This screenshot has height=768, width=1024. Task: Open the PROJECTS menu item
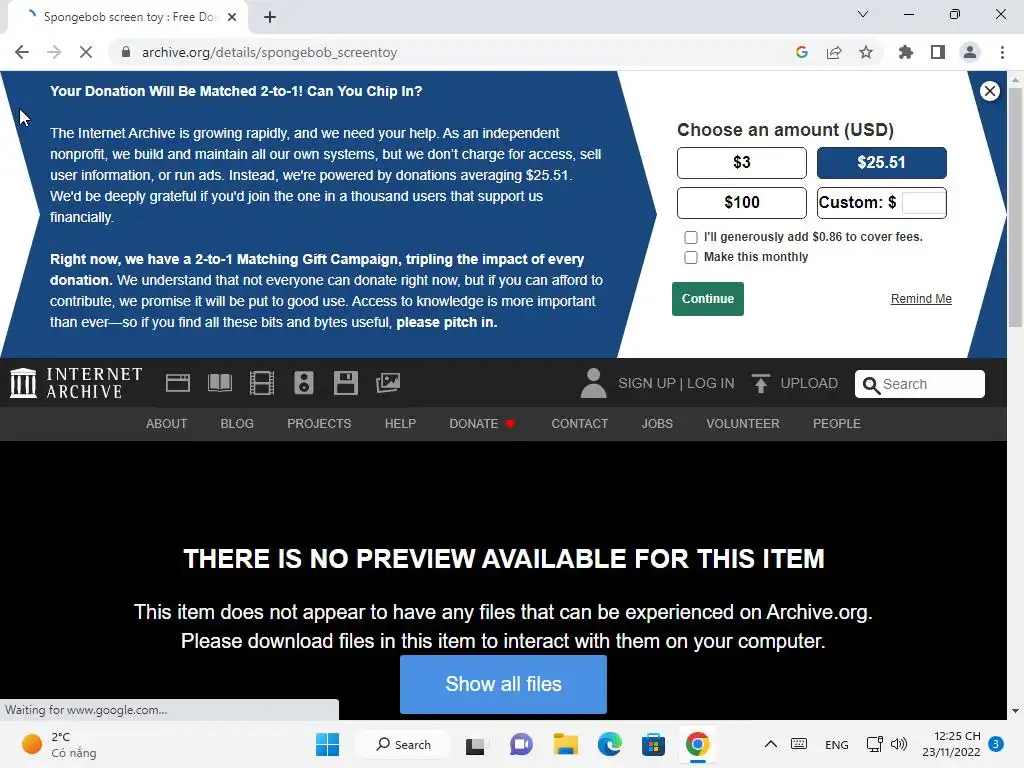coord(319,424)
